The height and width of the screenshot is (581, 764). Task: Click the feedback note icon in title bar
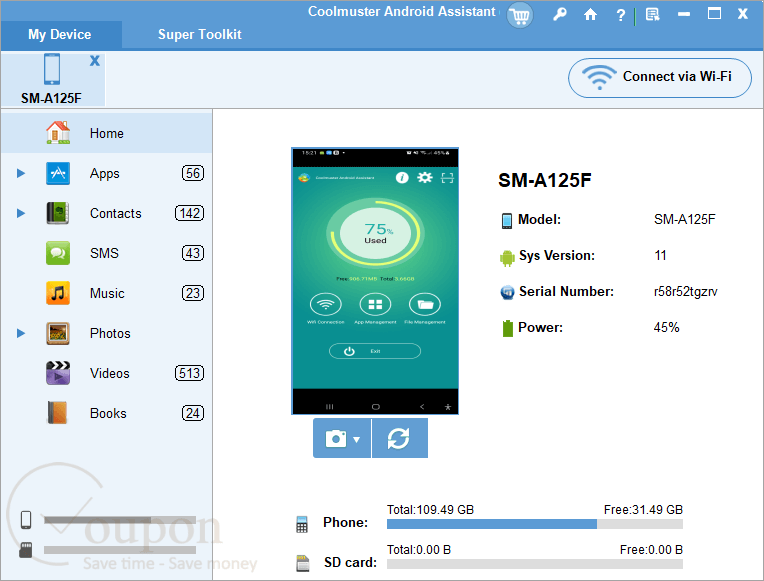(652, 15)
